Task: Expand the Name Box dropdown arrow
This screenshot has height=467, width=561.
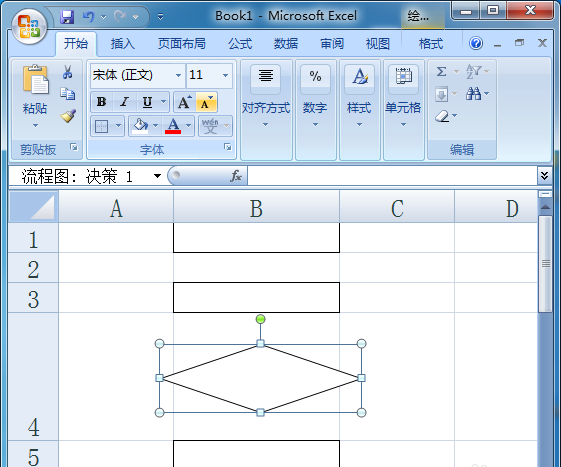Action: click(x=157, y=176)
